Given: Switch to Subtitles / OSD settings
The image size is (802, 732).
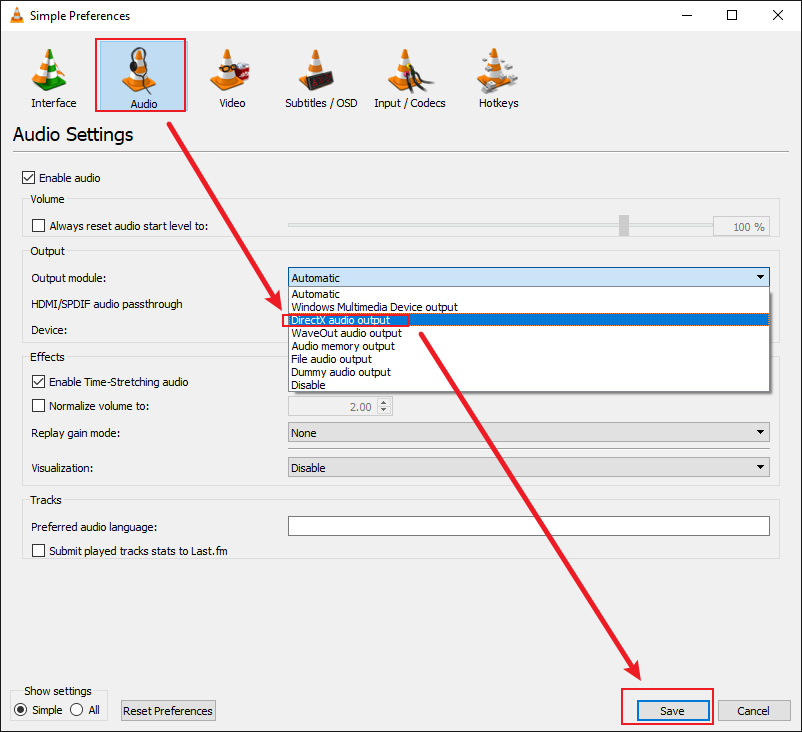Looking at the screenshot, I should [x=320, y=75].
